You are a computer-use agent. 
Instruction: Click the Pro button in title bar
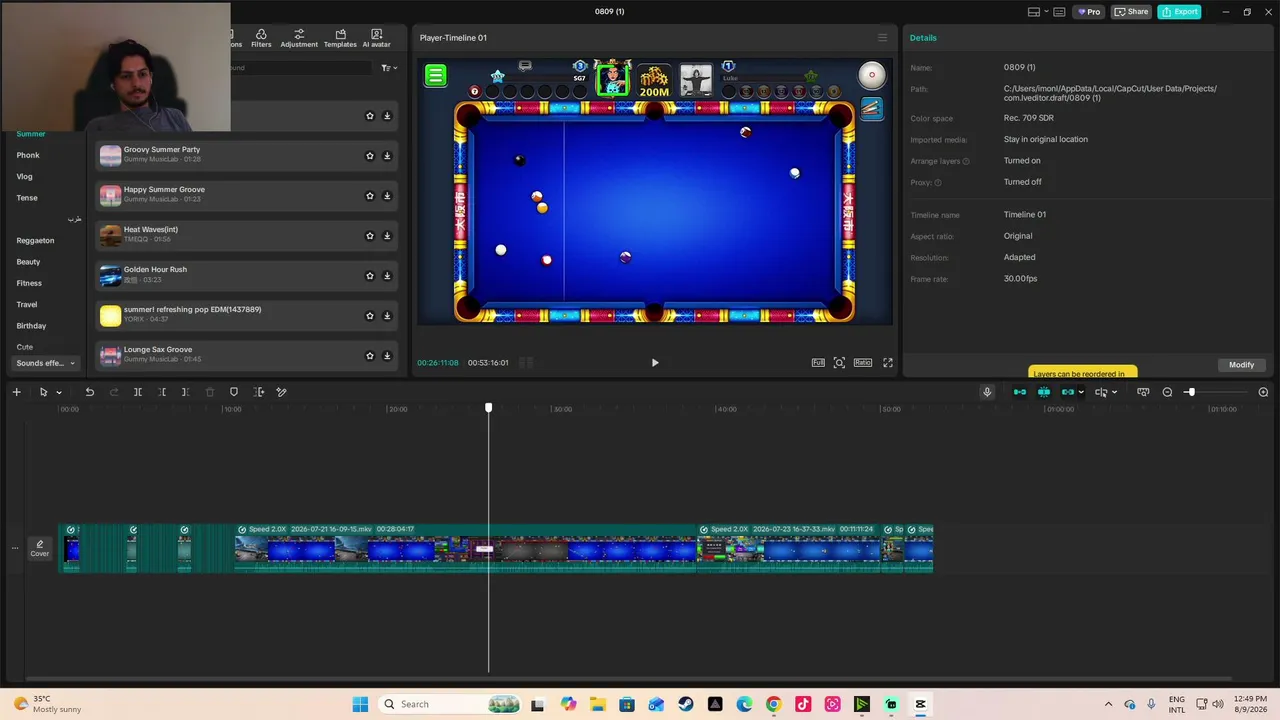[1088, 12]
